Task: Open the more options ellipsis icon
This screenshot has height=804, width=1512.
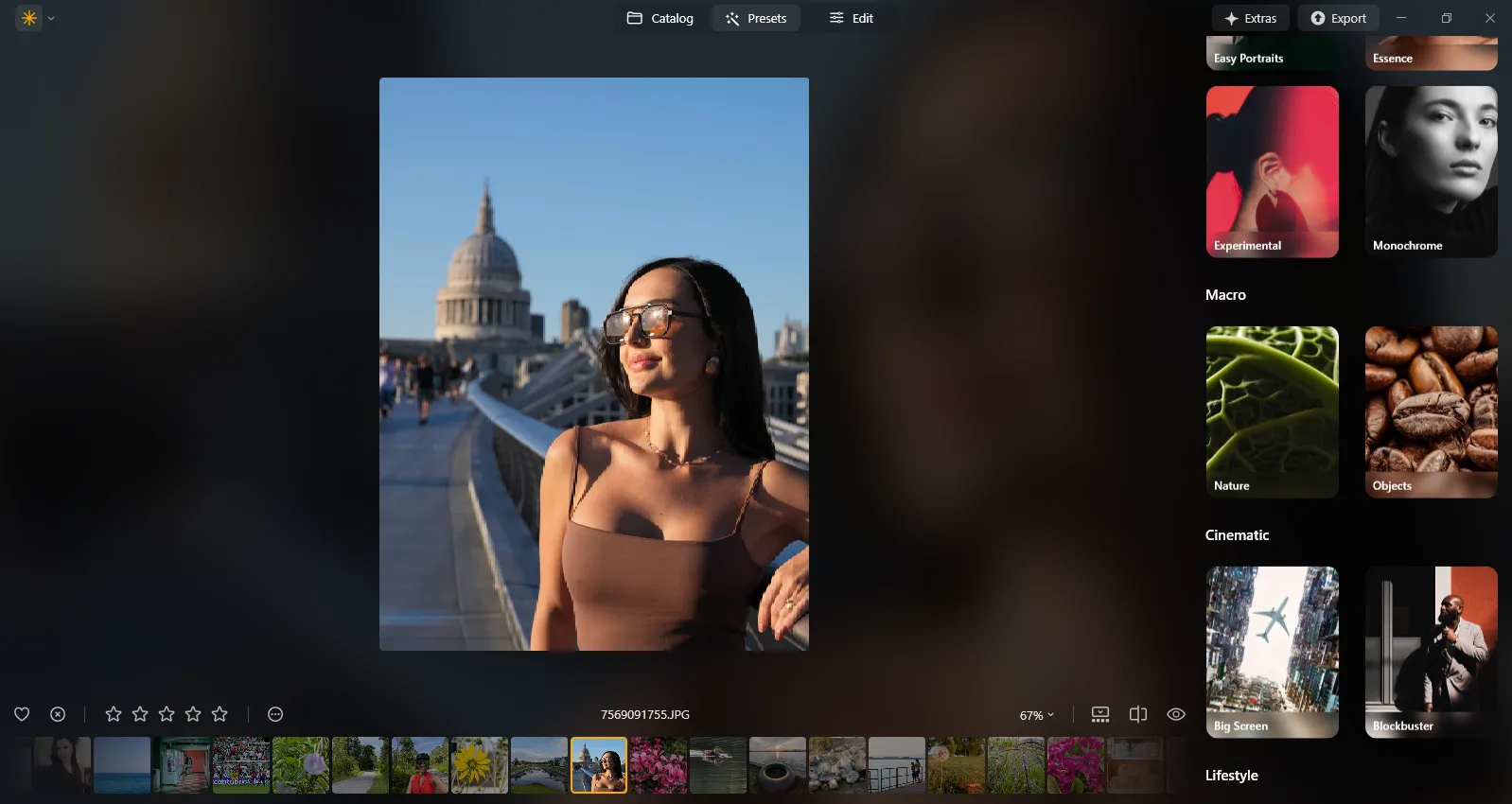Action: (x=275, y=714)
